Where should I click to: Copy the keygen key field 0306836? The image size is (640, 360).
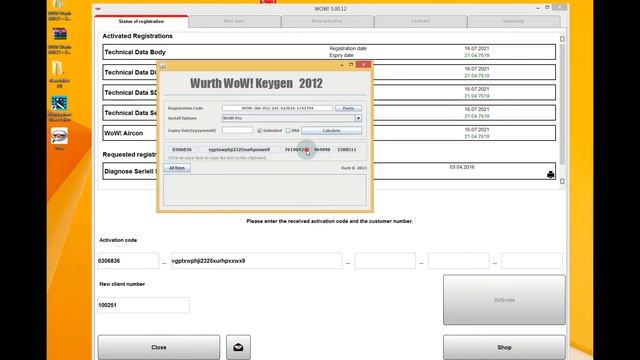click(x=182, y=150)
